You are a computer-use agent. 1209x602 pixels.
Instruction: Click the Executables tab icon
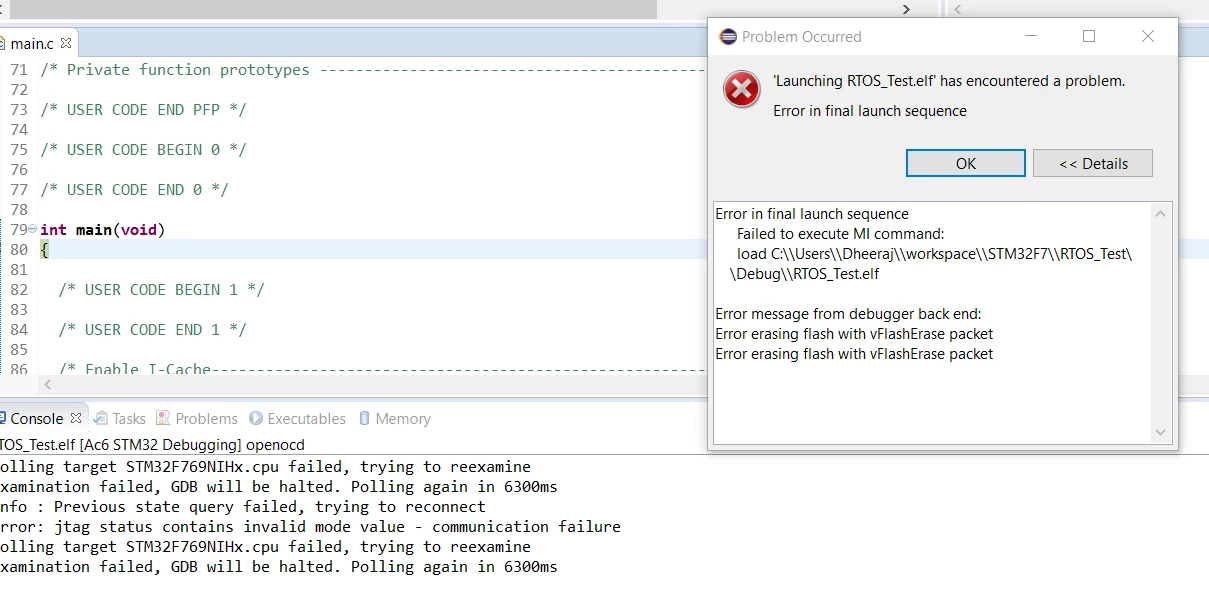(256, 418)
